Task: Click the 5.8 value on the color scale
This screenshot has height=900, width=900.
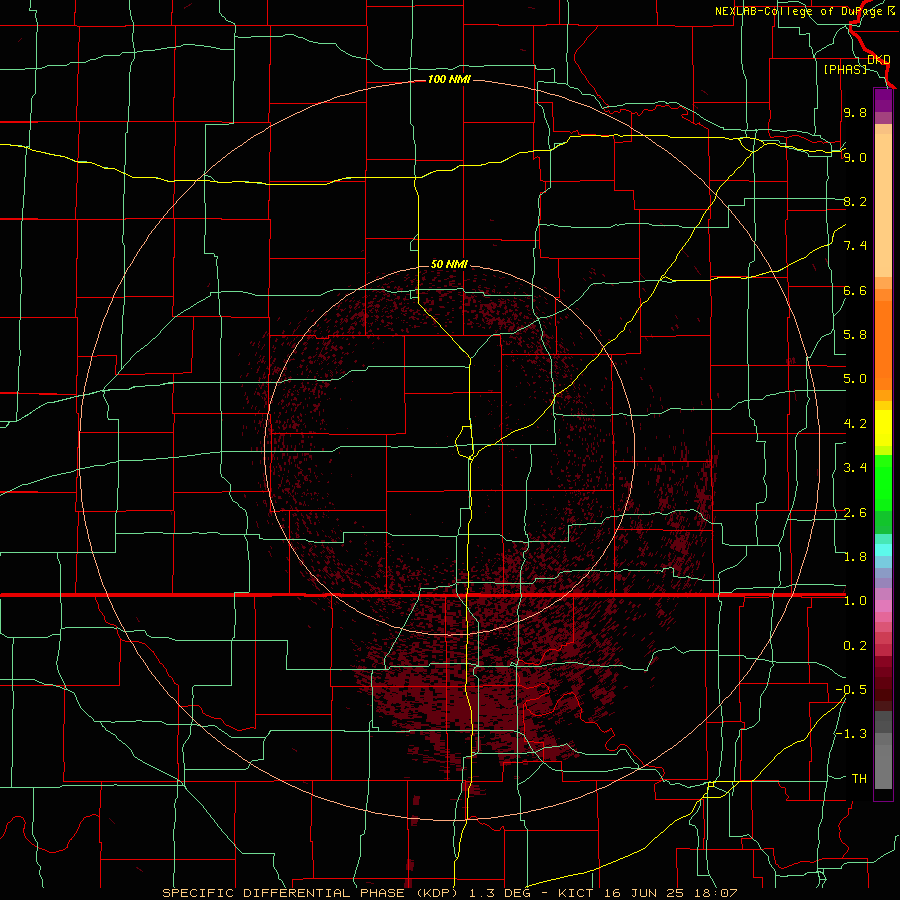Action: click(x=855, y=335)
